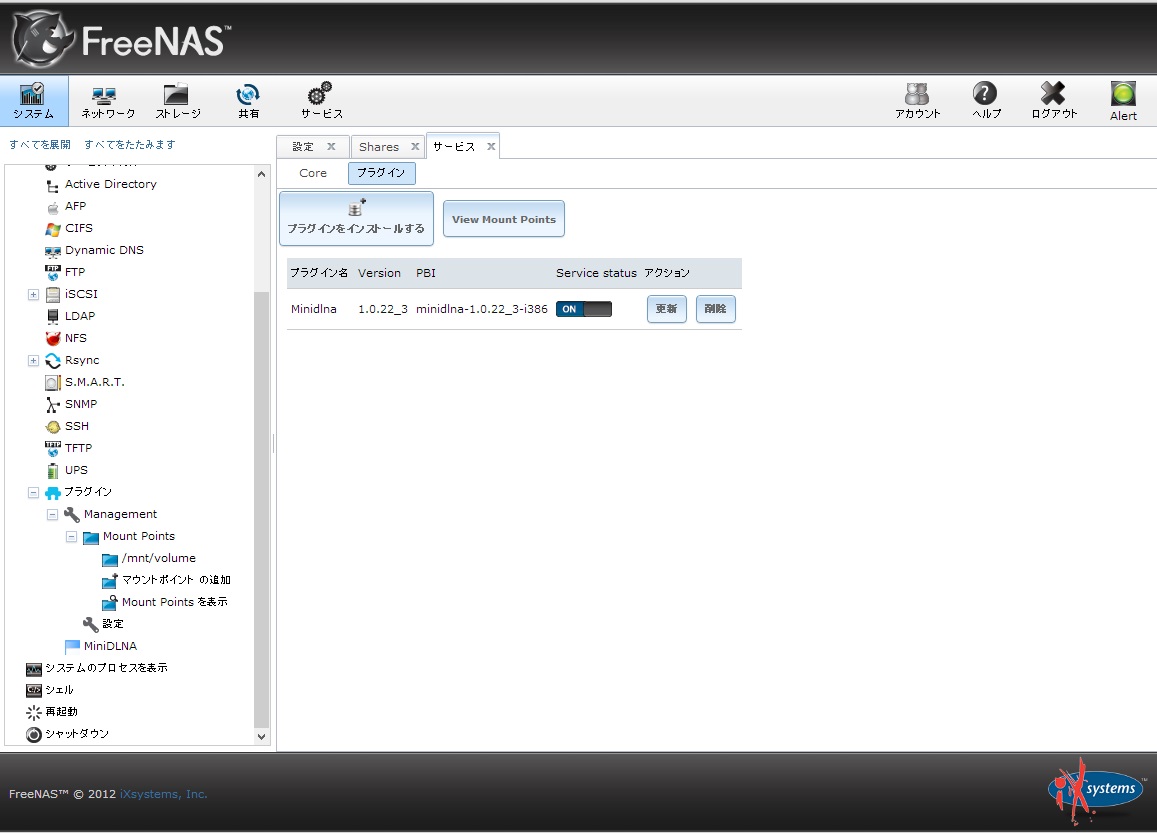
Task: Switch to the Core sub-tab
Action: click(313, 173)
